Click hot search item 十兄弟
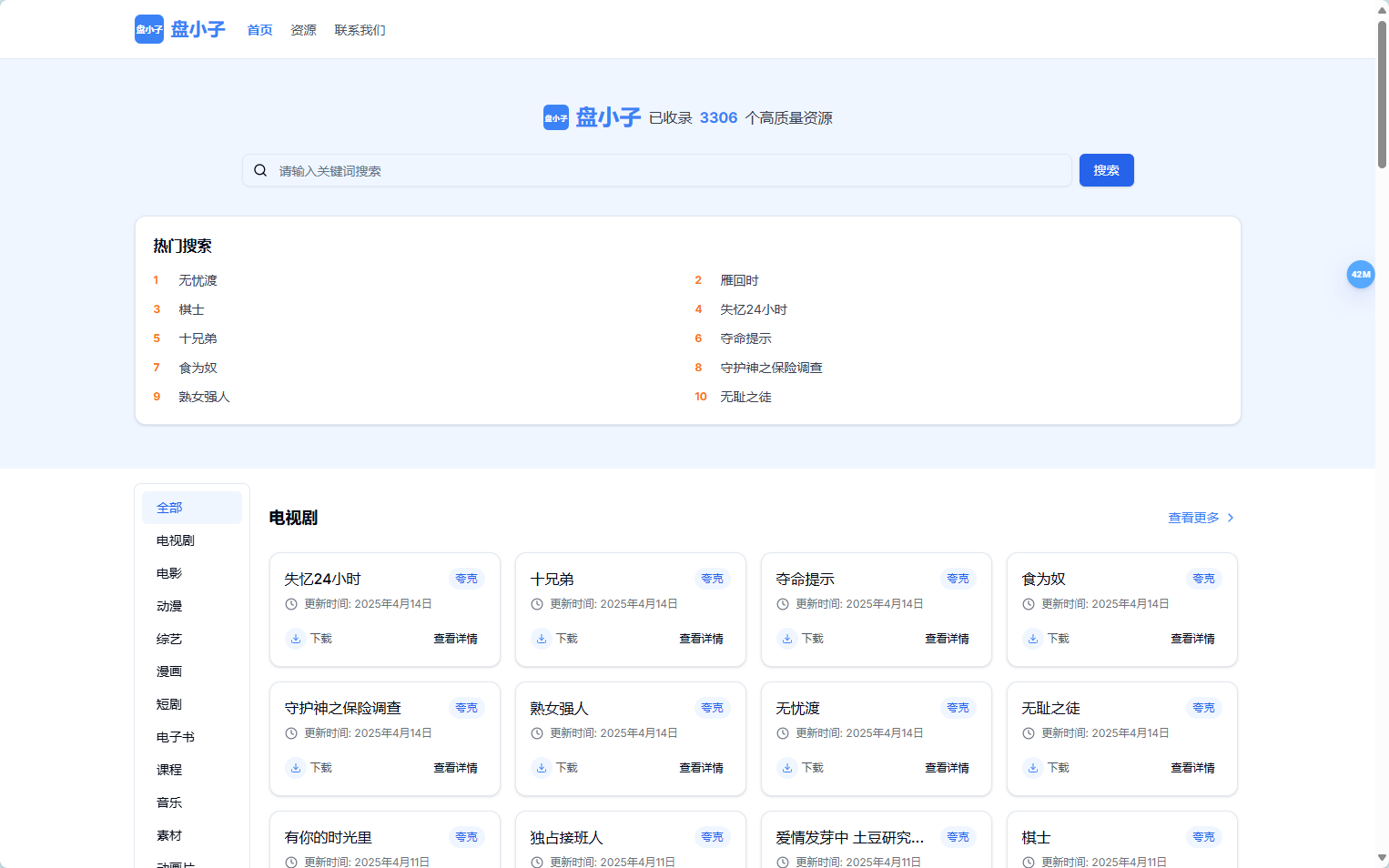The width and height of the screenshot is (1389, 868). 198,338
